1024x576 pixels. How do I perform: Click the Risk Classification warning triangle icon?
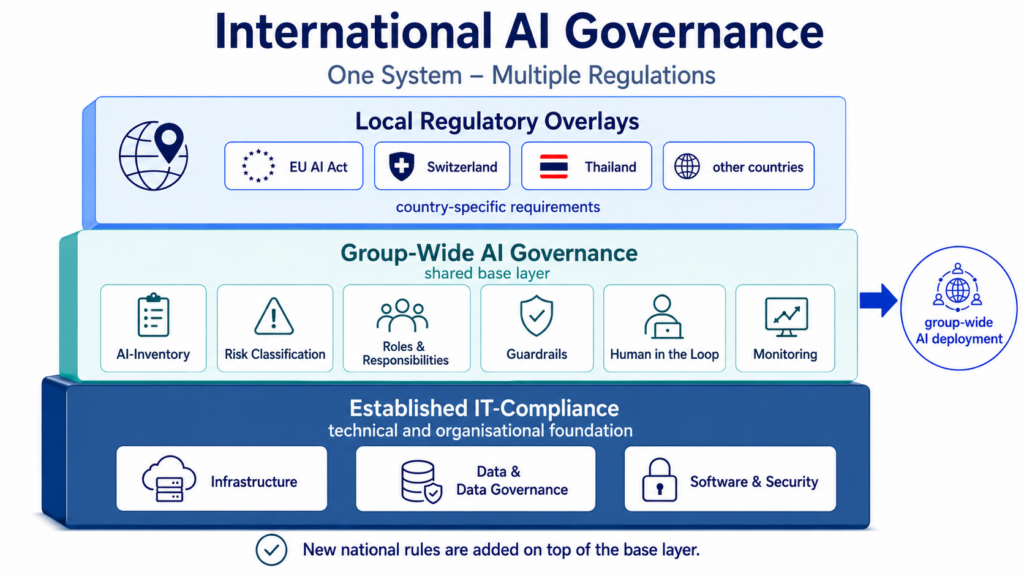click(274, 316)
